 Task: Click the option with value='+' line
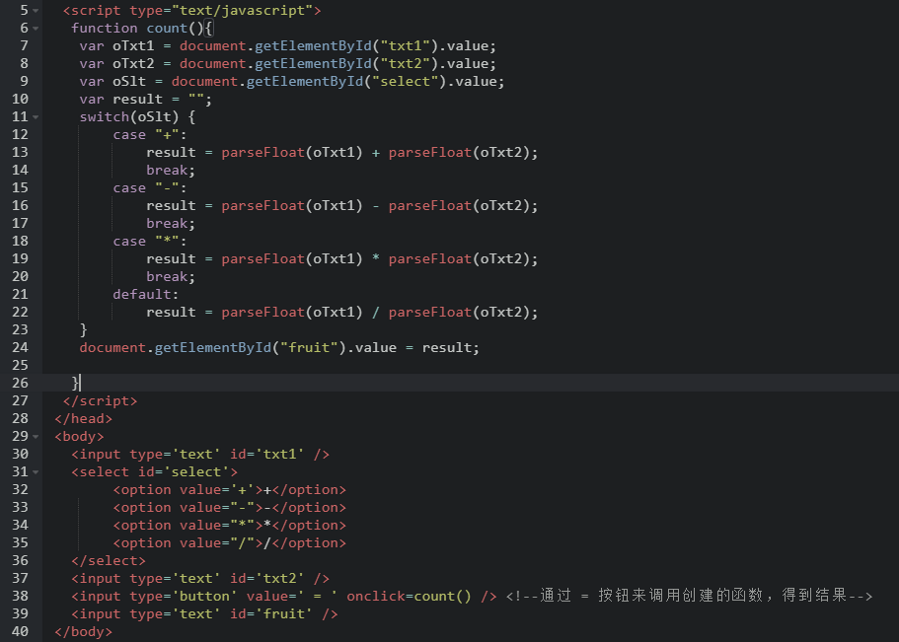[229, 490]
